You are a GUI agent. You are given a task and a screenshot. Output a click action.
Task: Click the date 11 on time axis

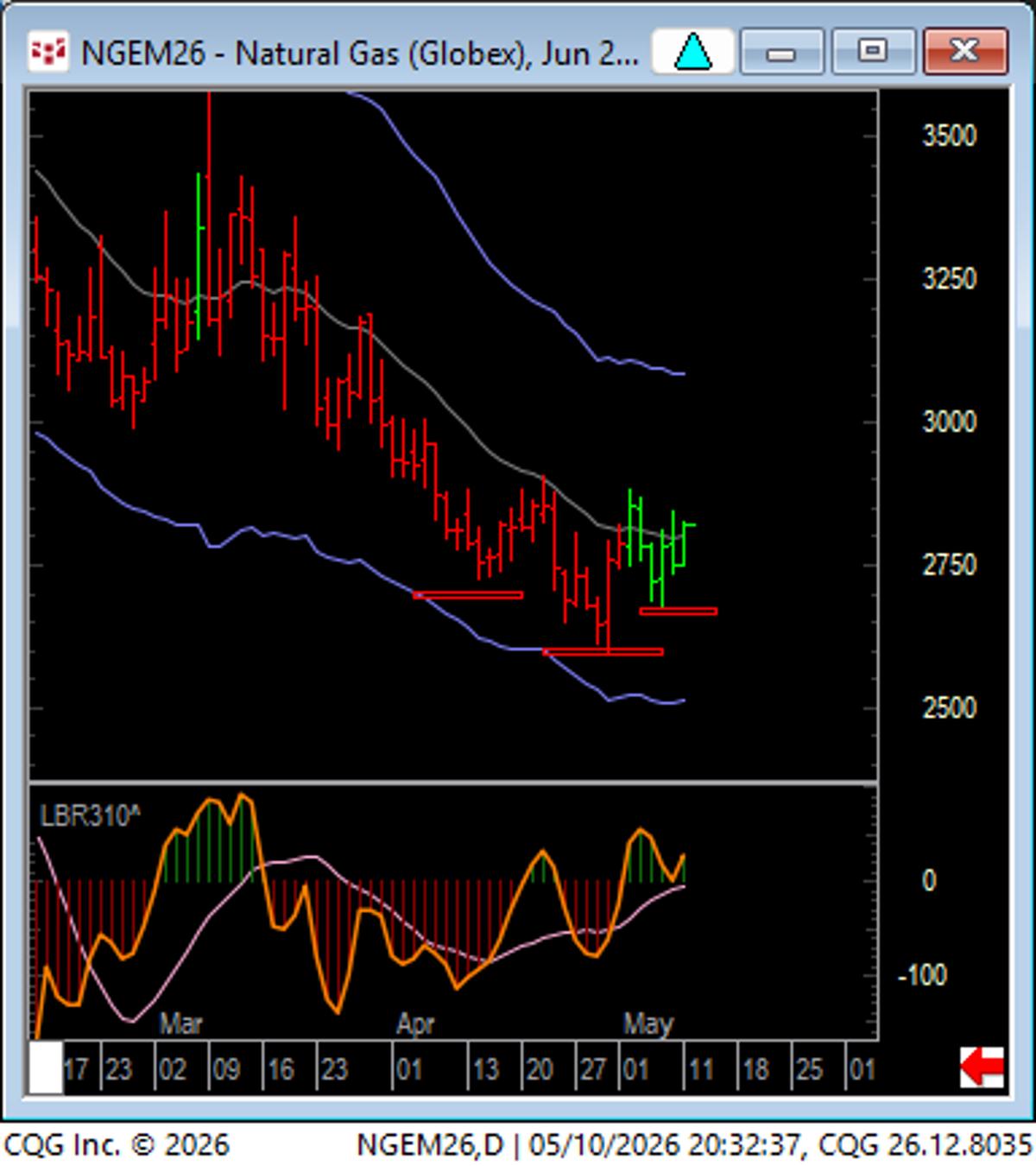coord(700,1070)
